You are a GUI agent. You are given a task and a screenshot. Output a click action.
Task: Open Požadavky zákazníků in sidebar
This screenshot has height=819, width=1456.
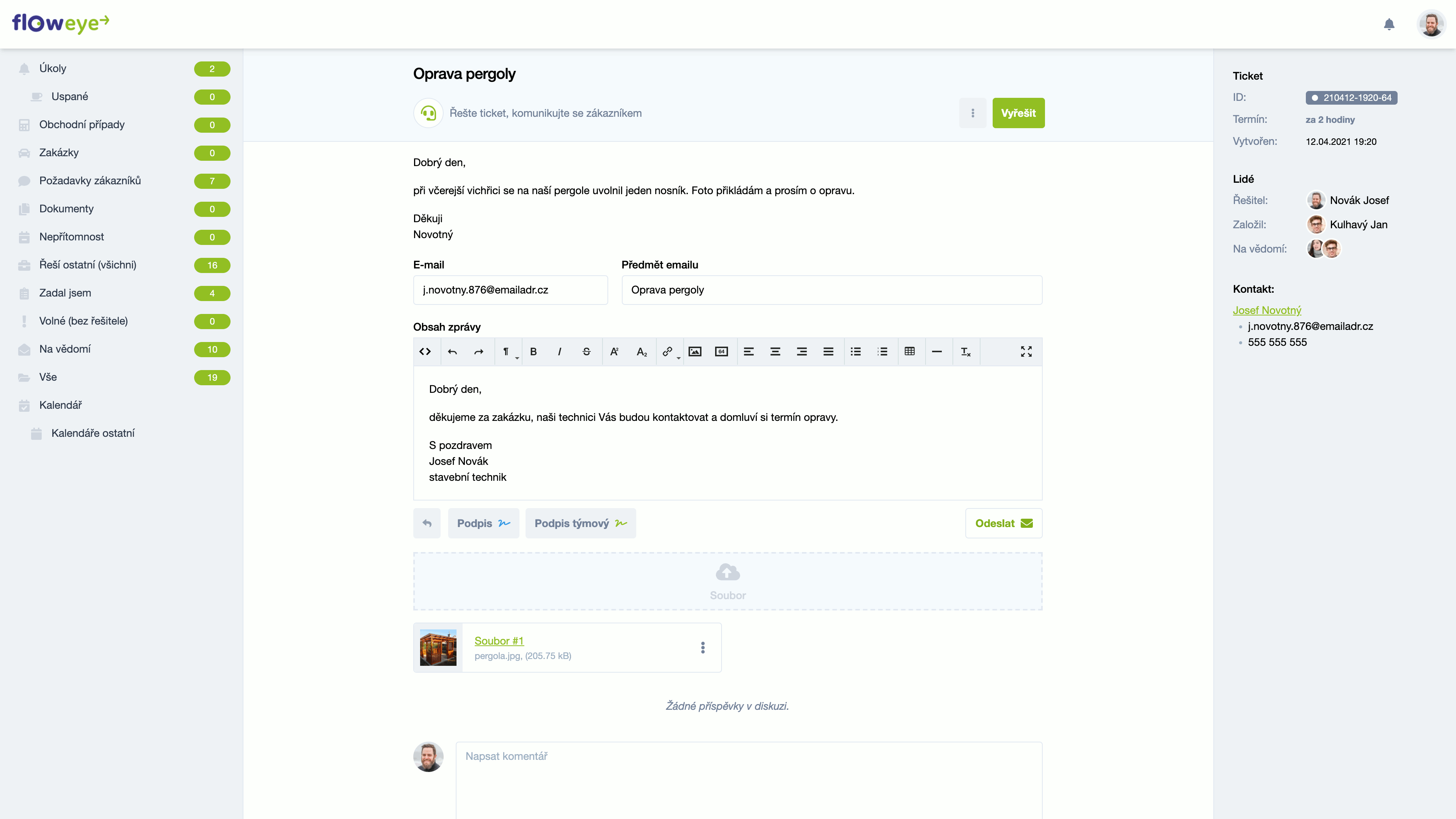(90, 181)
